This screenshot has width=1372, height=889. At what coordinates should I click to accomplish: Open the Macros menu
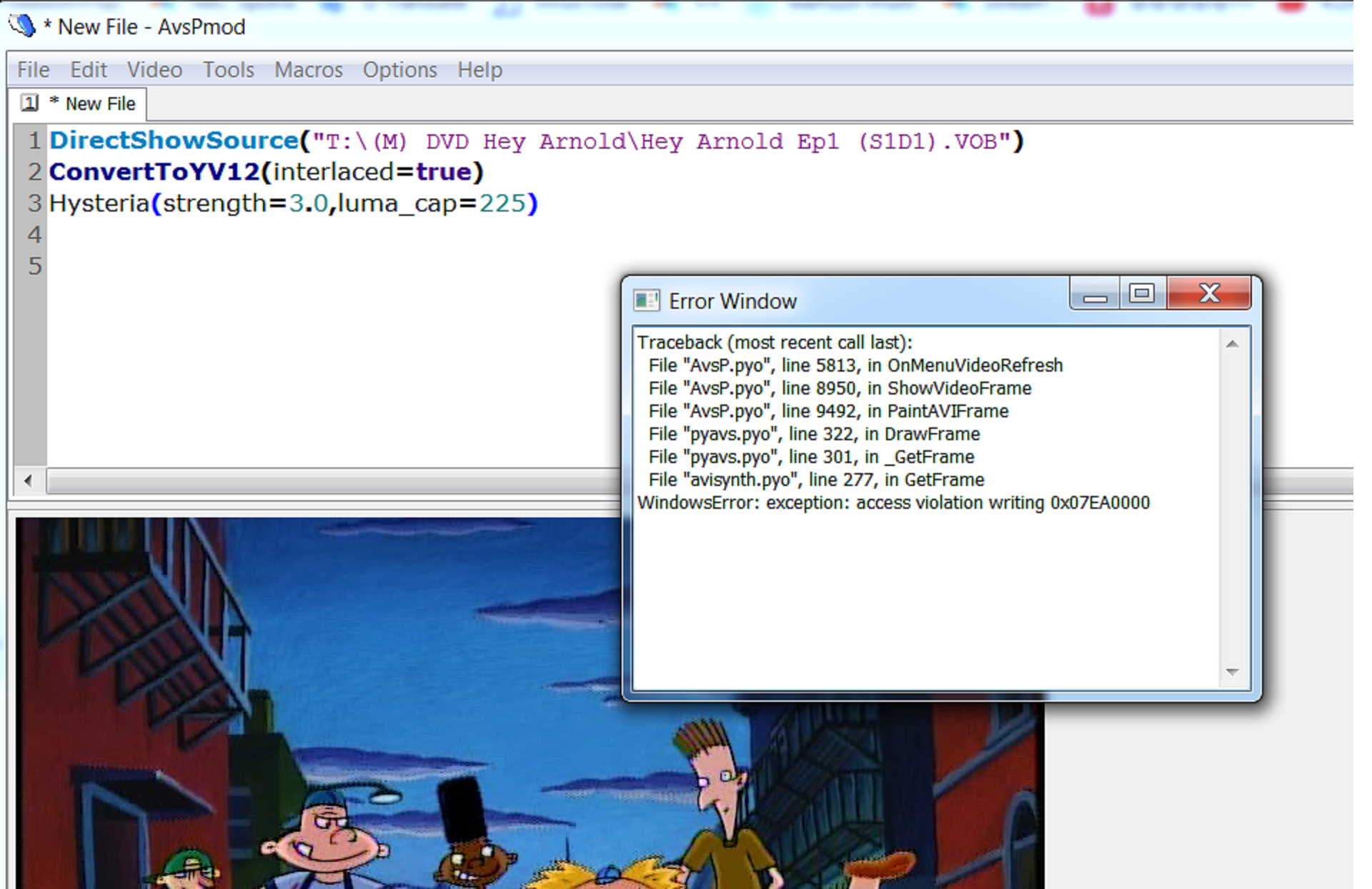(308, 70)
